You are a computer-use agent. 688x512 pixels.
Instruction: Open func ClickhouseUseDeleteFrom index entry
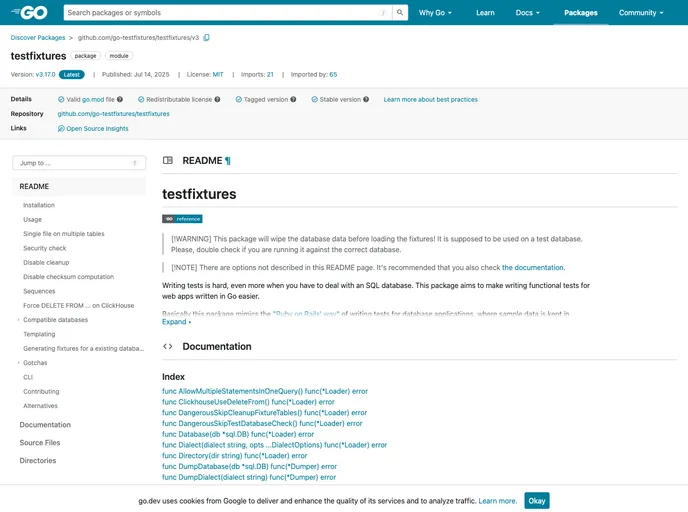248,402
